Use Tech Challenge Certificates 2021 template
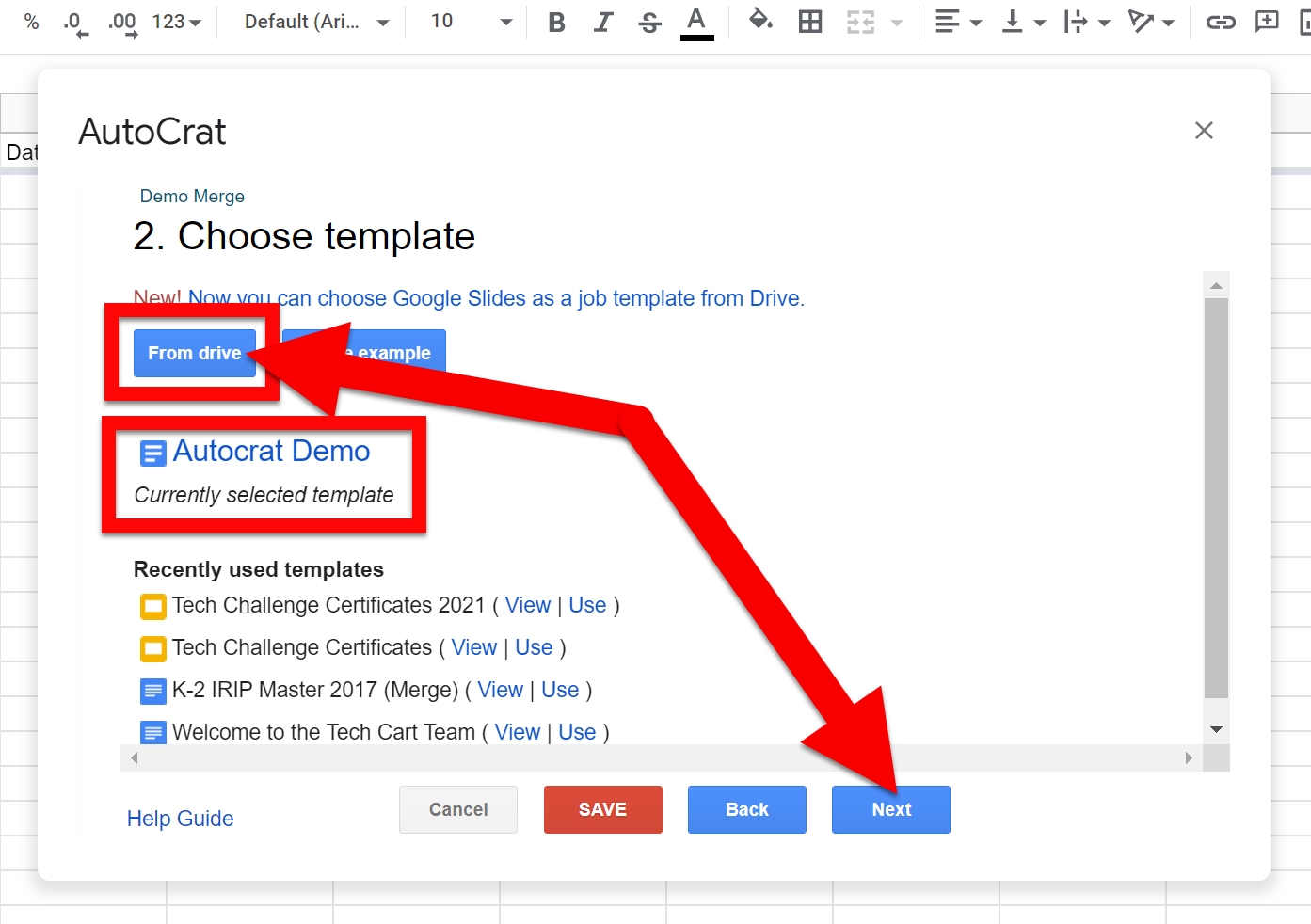 tap(587, 605)
